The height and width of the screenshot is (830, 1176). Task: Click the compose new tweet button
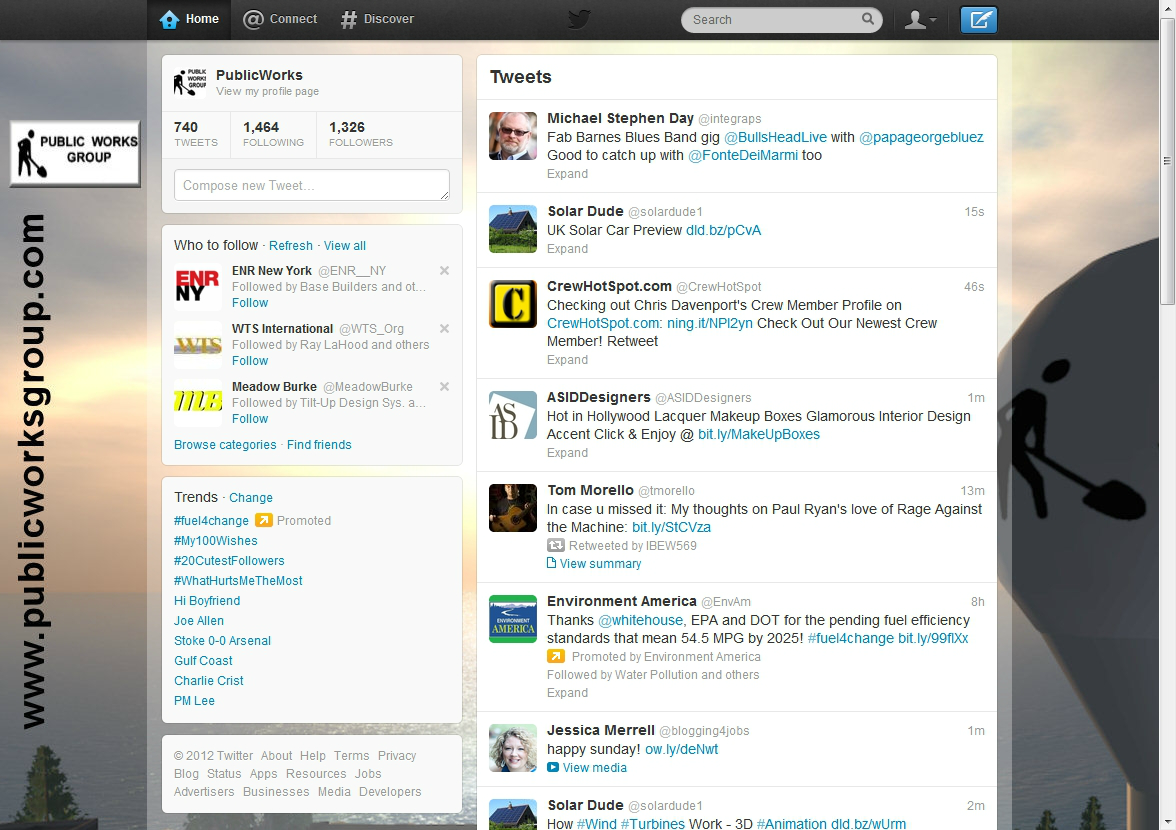click(x=979, y=19)
